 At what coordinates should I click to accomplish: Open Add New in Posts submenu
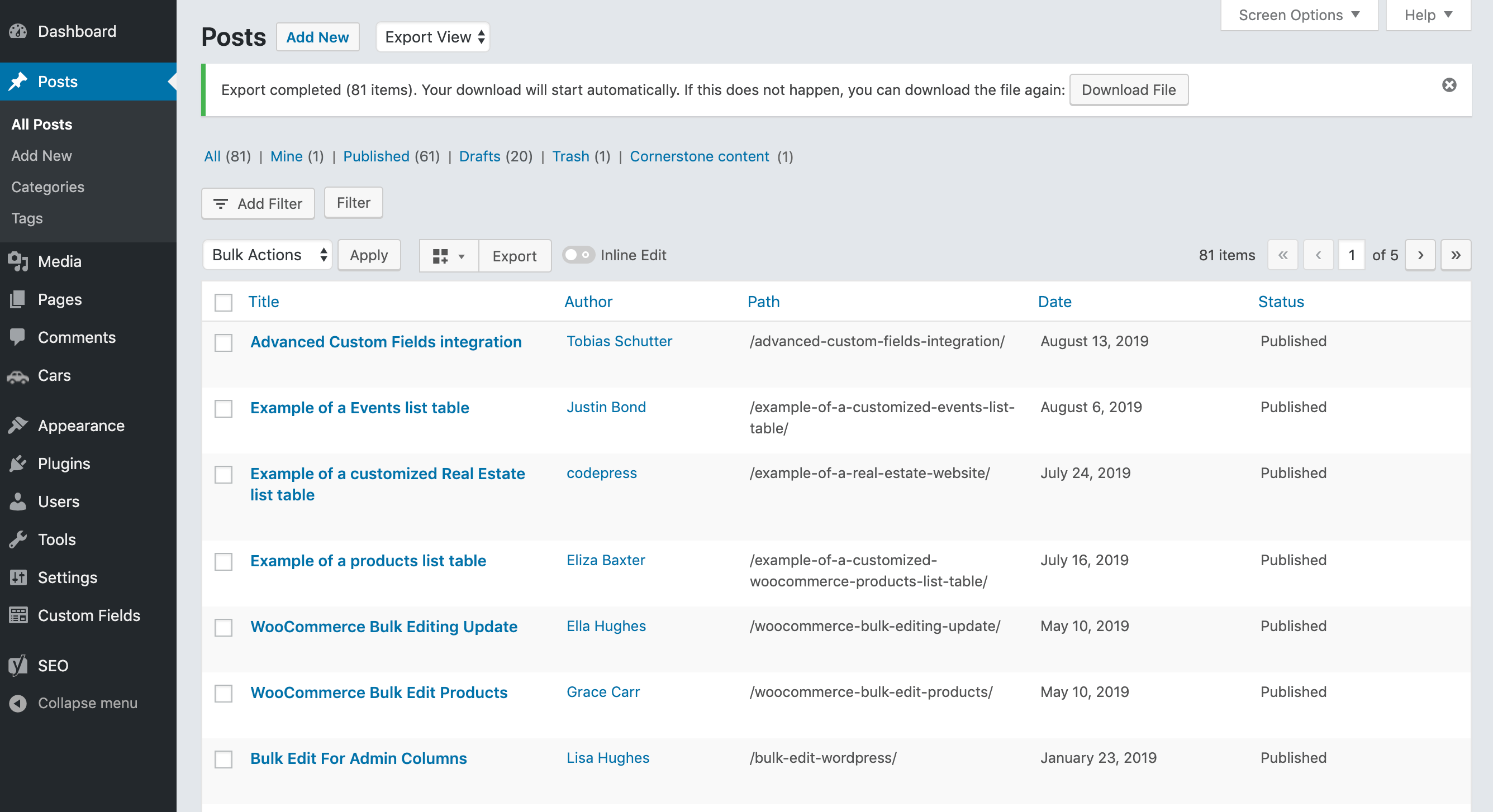tap(42, 156)
